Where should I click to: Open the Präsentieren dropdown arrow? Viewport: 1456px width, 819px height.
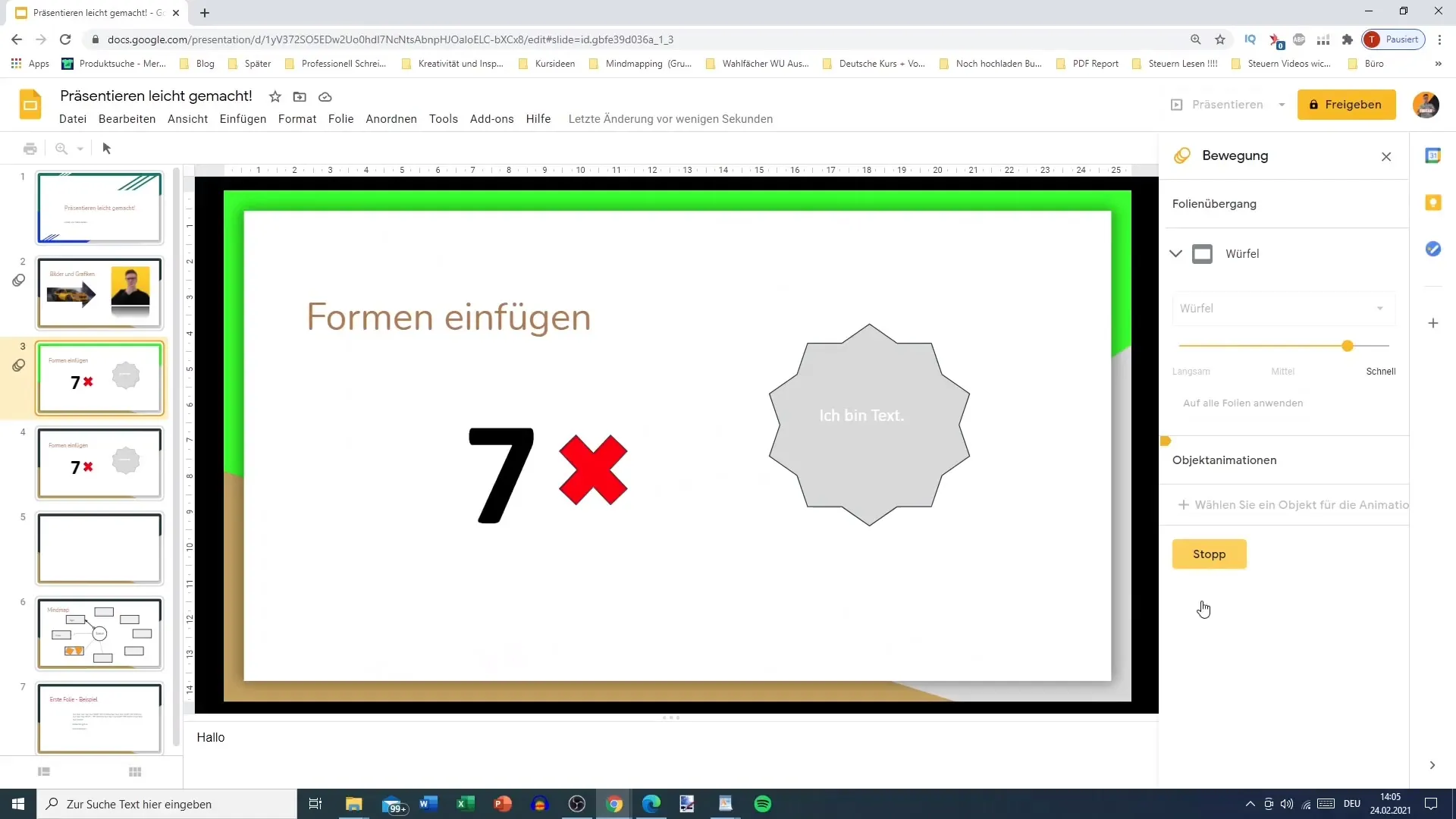tap(1282, 105)
